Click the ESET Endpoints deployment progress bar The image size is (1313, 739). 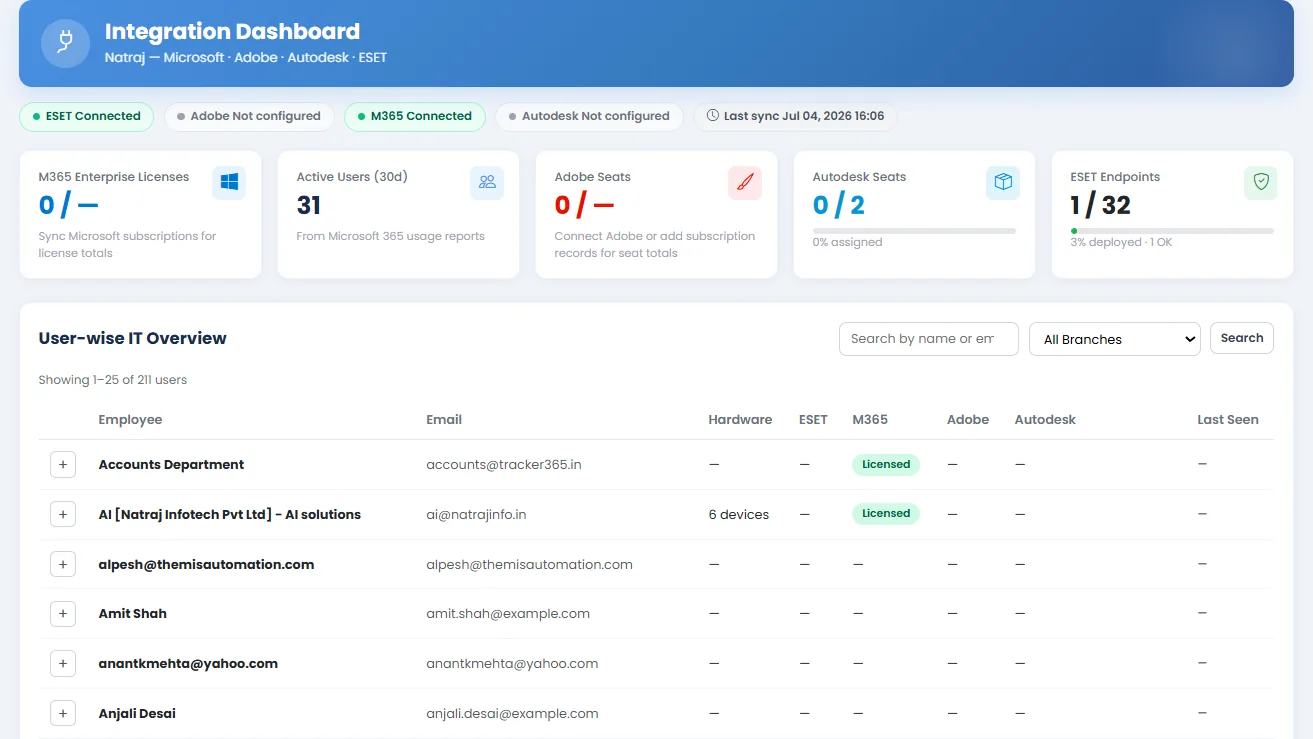click(x=1172, y=231)
